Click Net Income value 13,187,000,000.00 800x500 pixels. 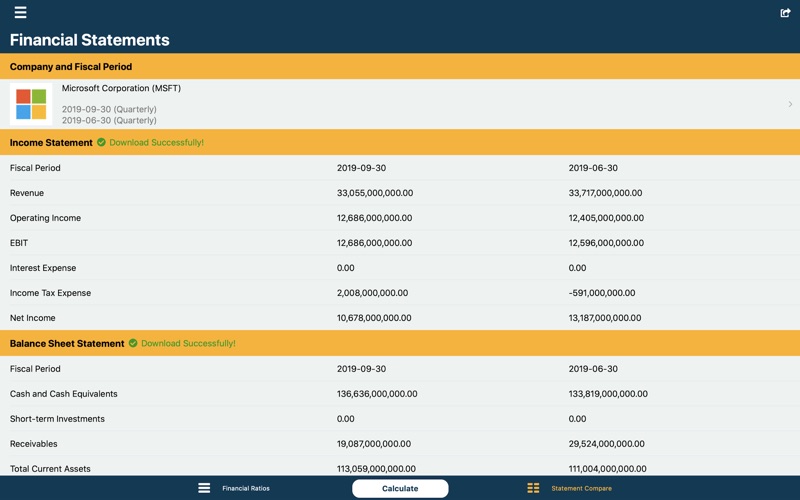tap(605, 318)
